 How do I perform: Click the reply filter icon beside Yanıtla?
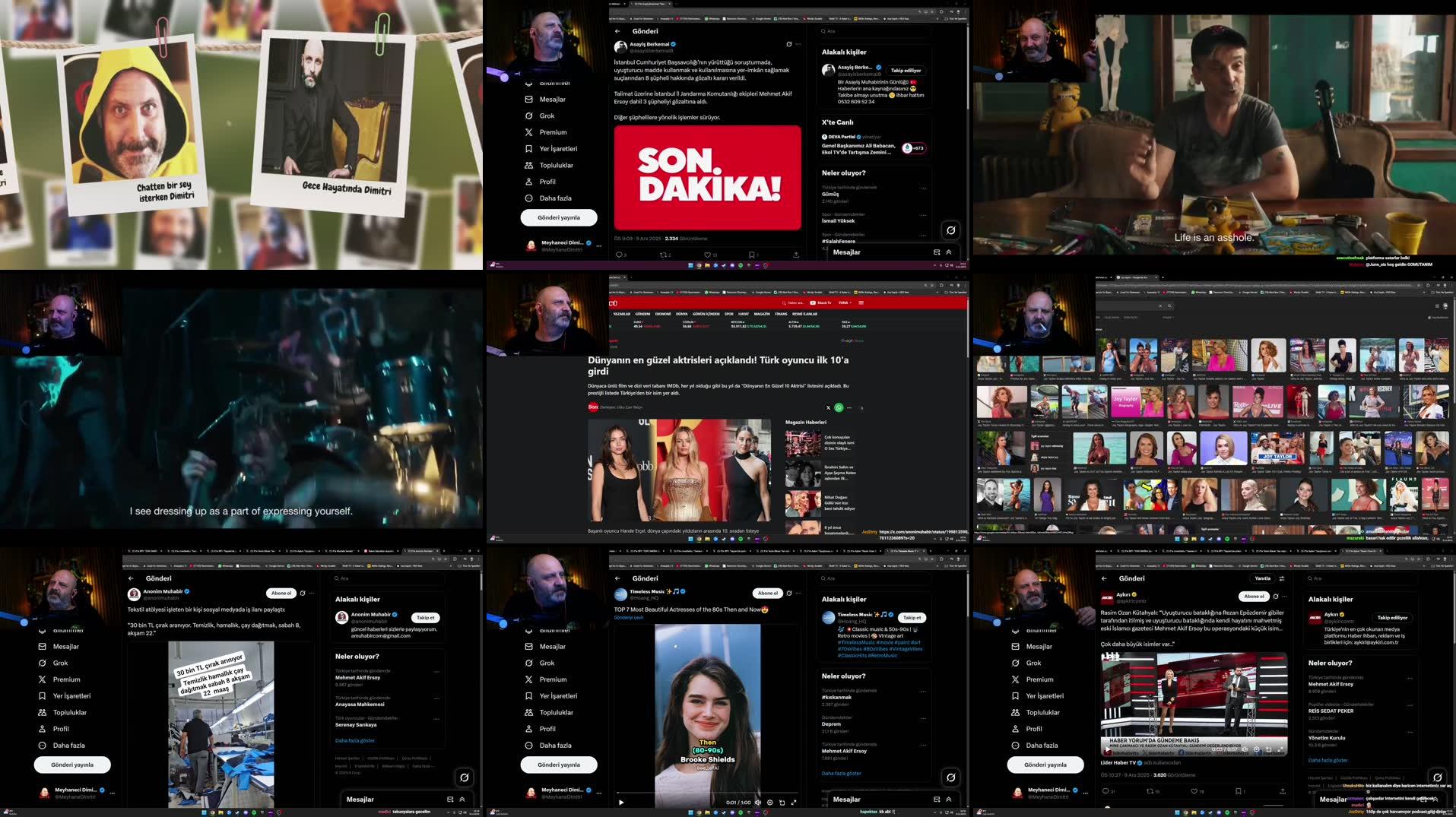click(x=1282, y=578)
